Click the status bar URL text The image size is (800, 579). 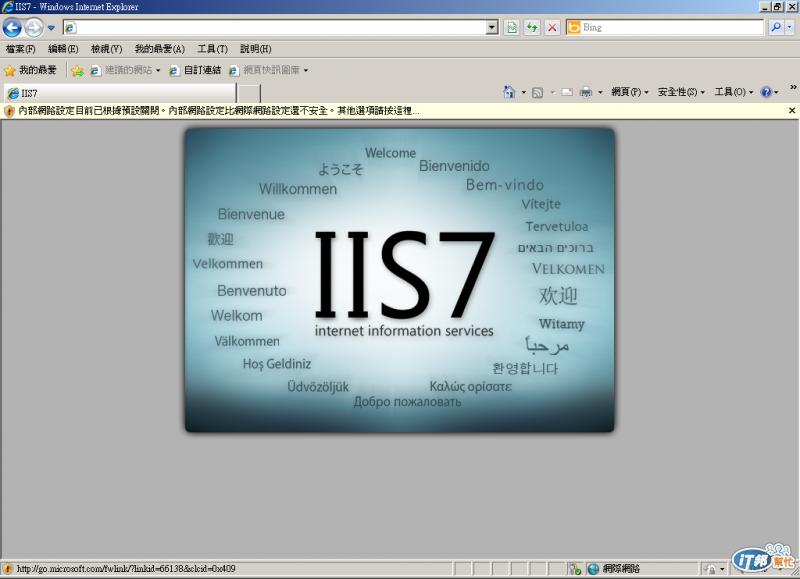(126, 568)
